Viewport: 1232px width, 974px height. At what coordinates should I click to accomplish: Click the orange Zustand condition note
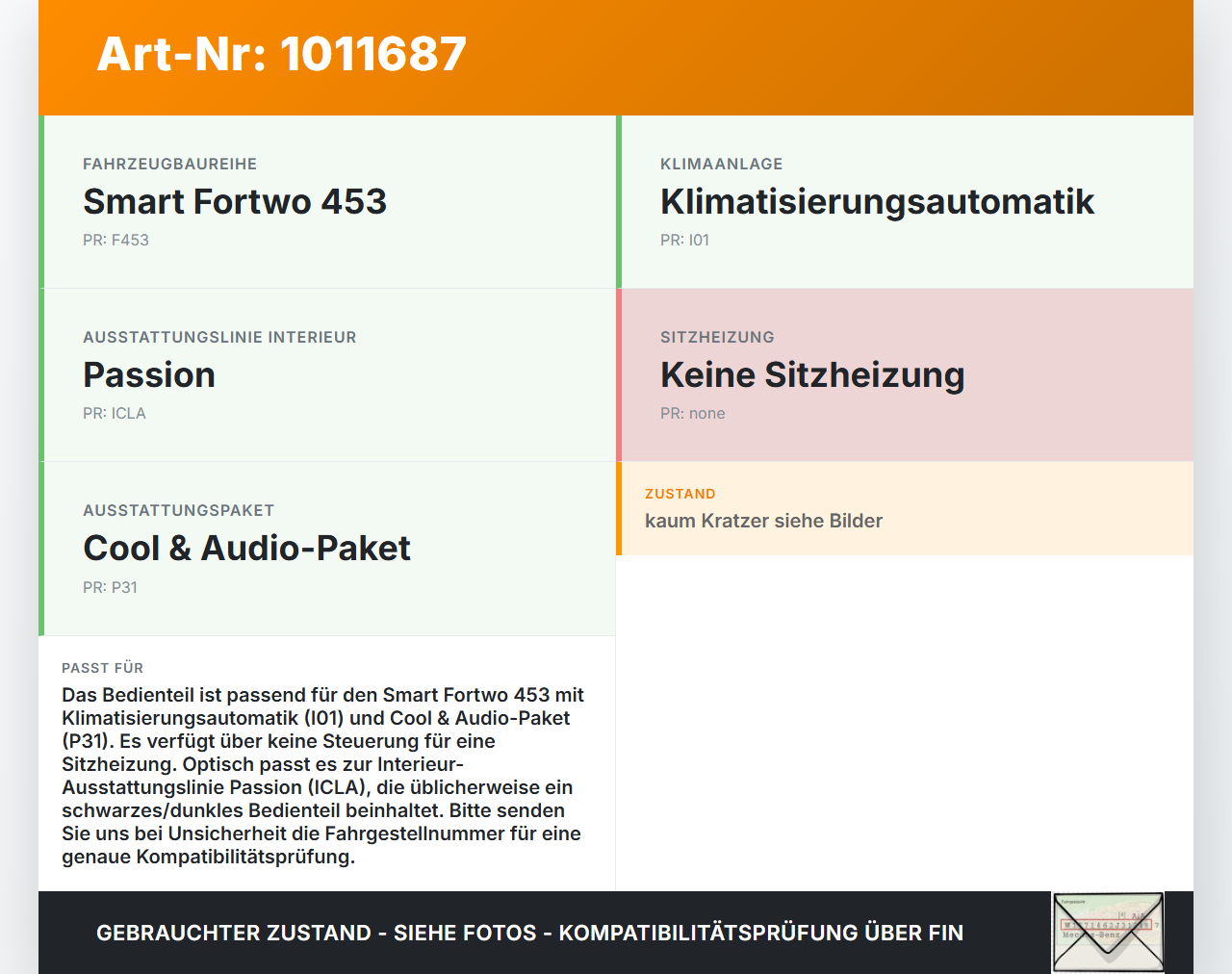[905, 509]
